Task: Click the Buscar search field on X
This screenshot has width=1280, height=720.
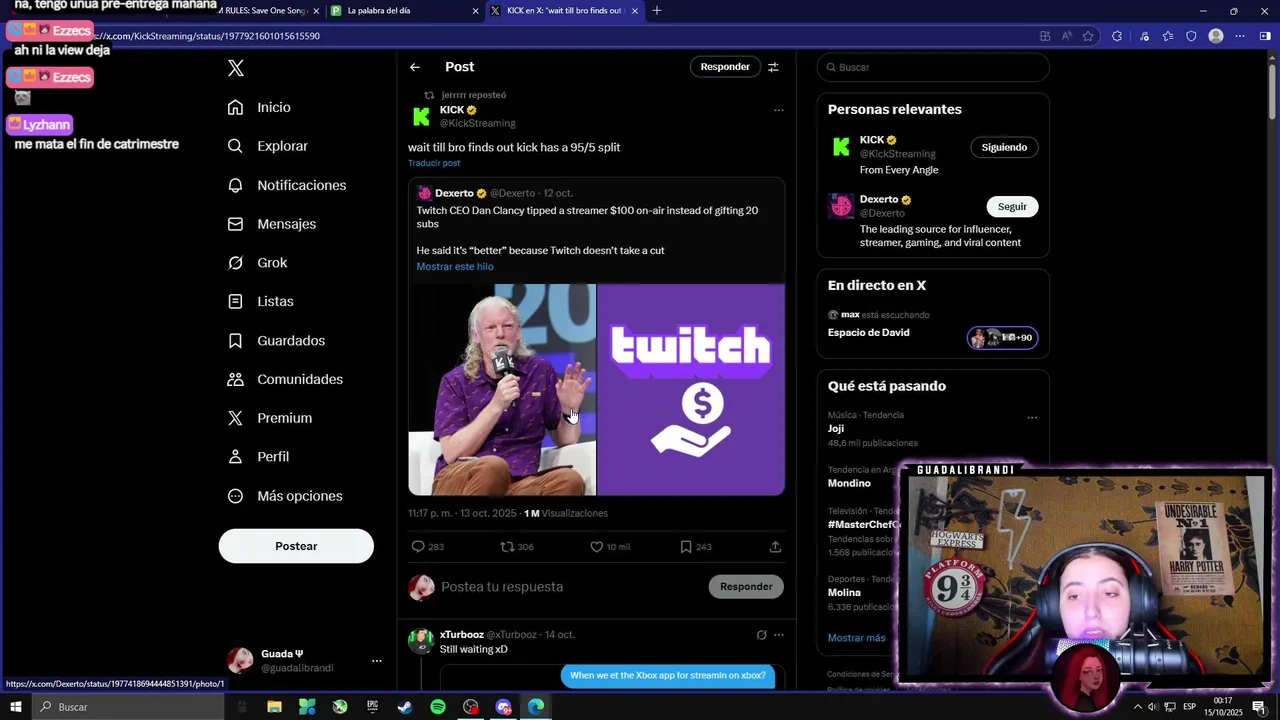Action: click(x=933, y=67)
